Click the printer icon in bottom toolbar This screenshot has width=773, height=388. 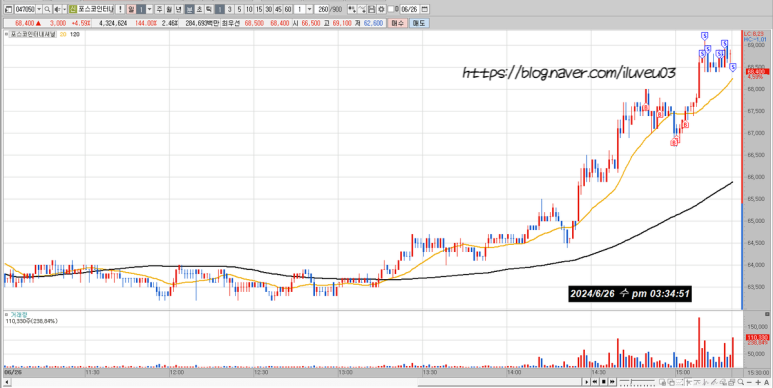pyautogui.click(x=732, y=382)
